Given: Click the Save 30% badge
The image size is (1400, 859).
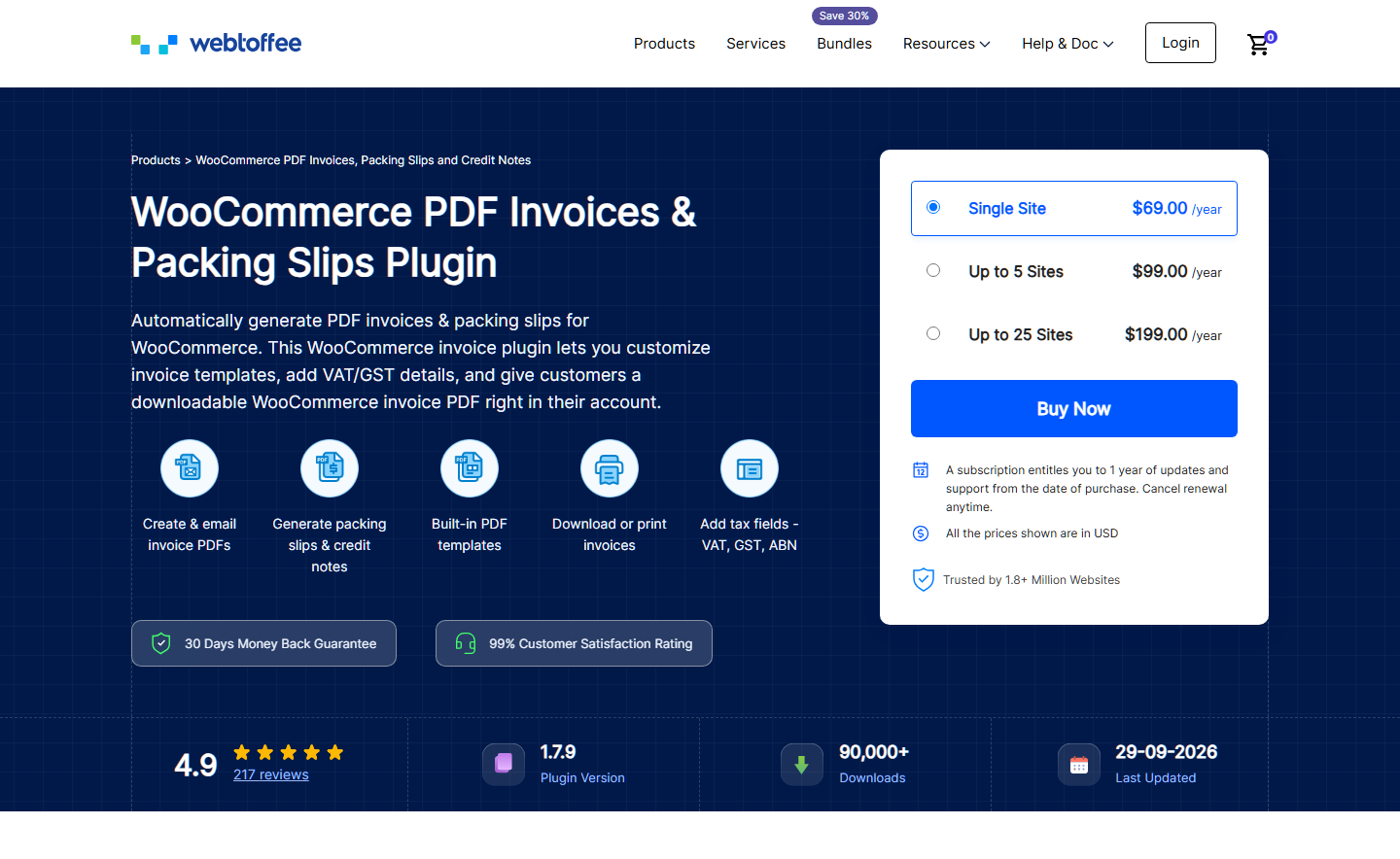Looking at the screenshot, I should point(845,16).
